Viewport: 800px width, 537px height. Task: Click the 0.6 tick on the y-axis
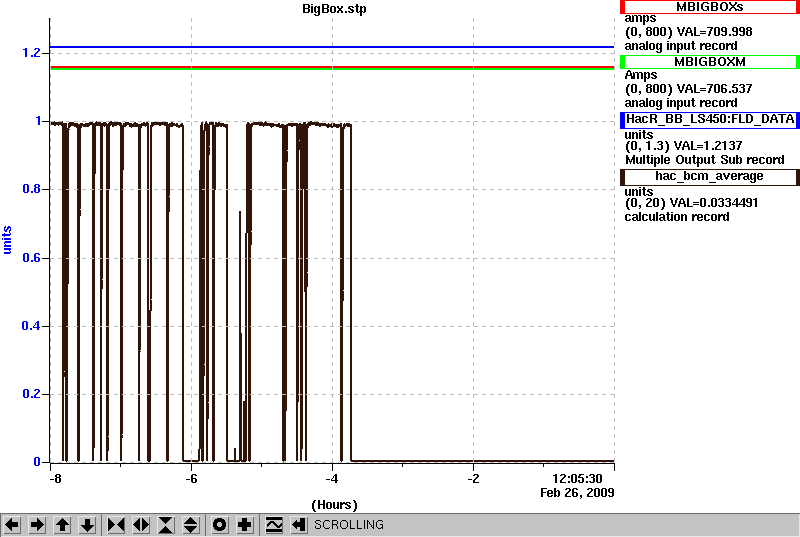(31, 258)
